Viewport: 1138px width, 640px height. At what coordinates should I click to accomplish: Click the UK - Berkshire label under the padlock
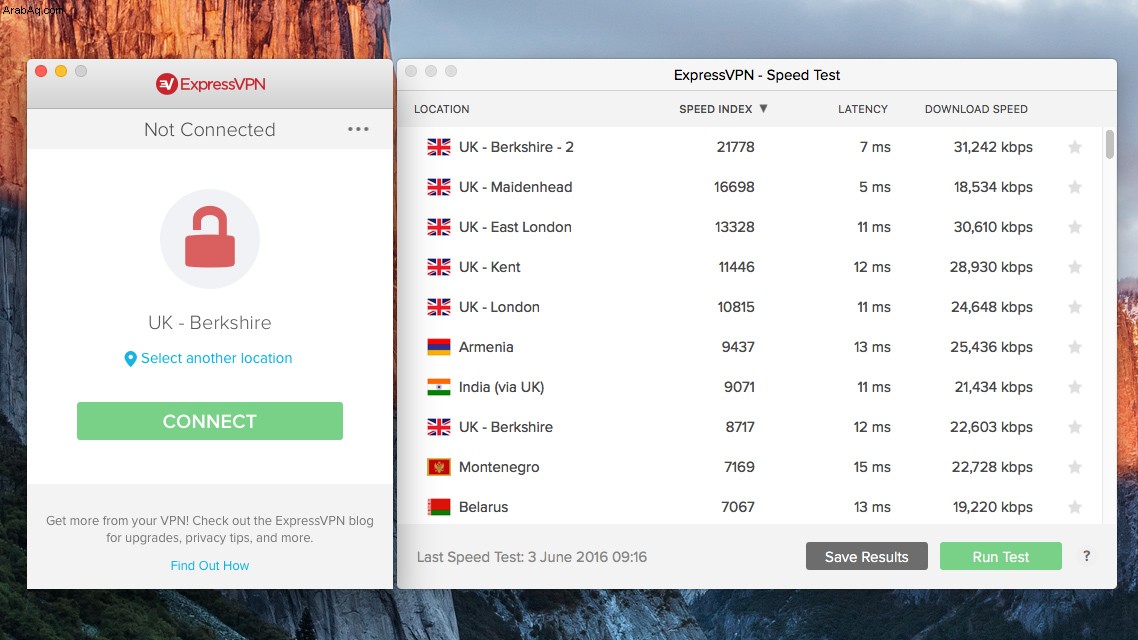pyautogui.click(x=210, y=322)
